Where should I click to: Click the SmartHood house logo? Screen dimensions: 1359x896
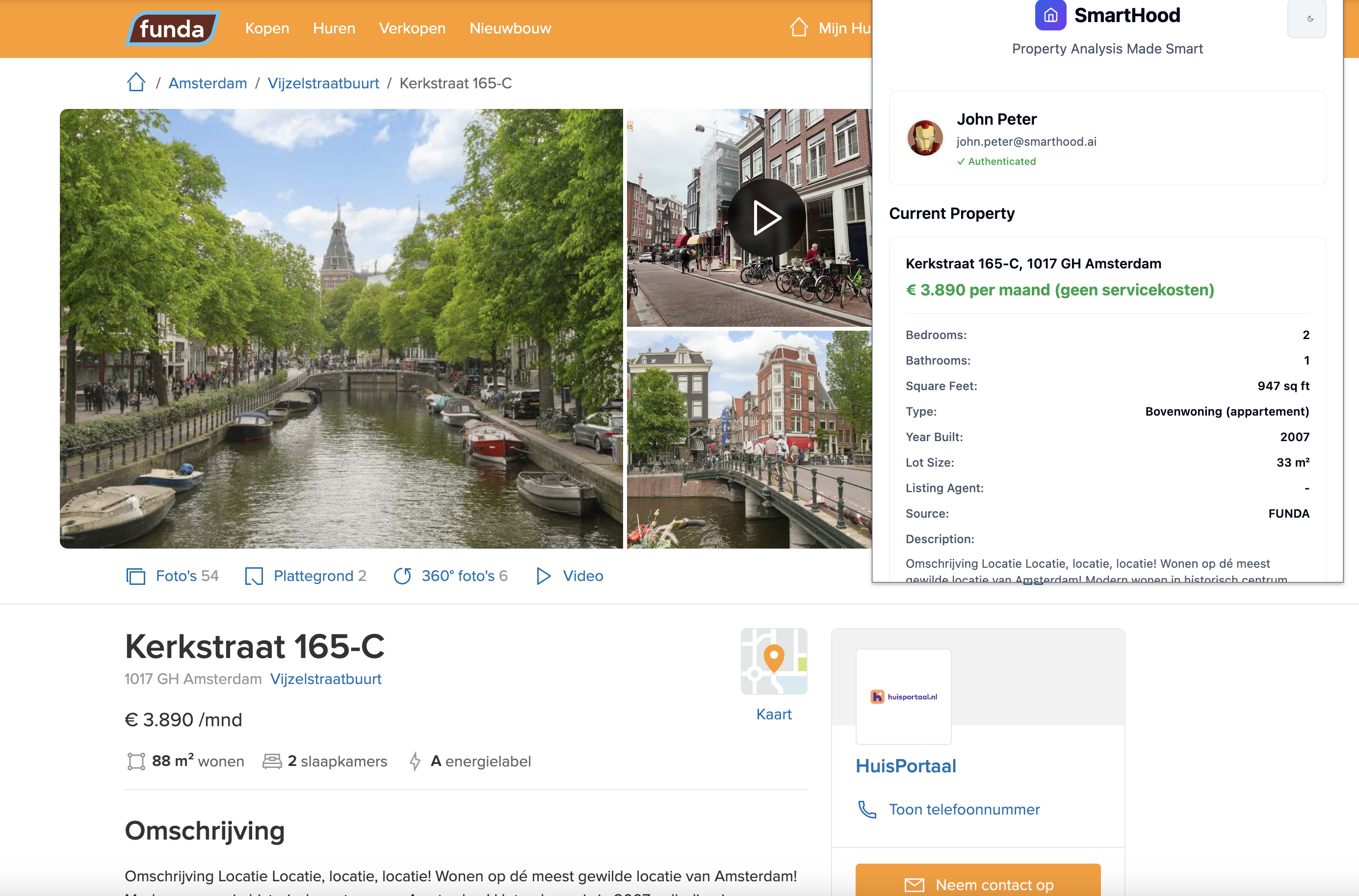pos(1049,15)
